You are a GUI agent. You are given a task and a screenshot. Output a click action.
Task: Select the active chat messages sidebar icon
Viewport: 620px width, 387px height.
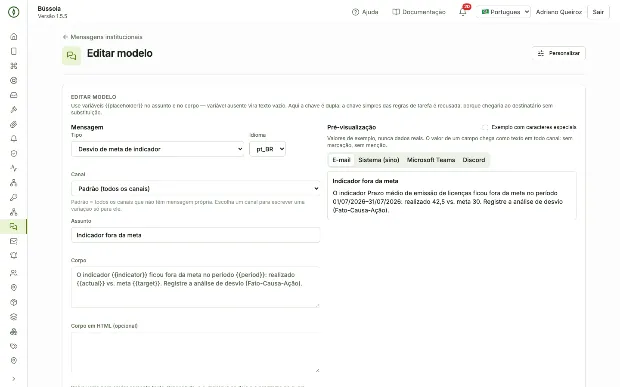point(13,227)
